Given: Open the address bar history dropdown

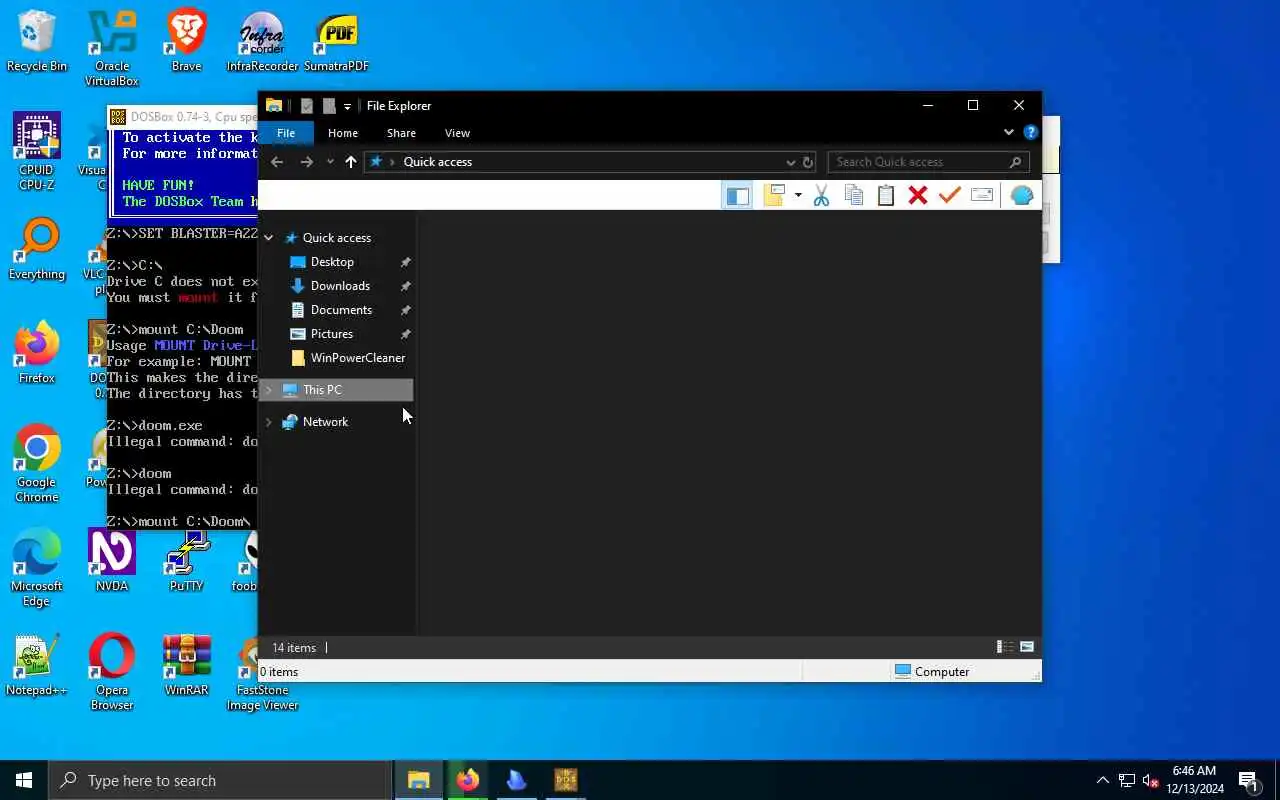Looking at the screenshot, I should 791,162.
